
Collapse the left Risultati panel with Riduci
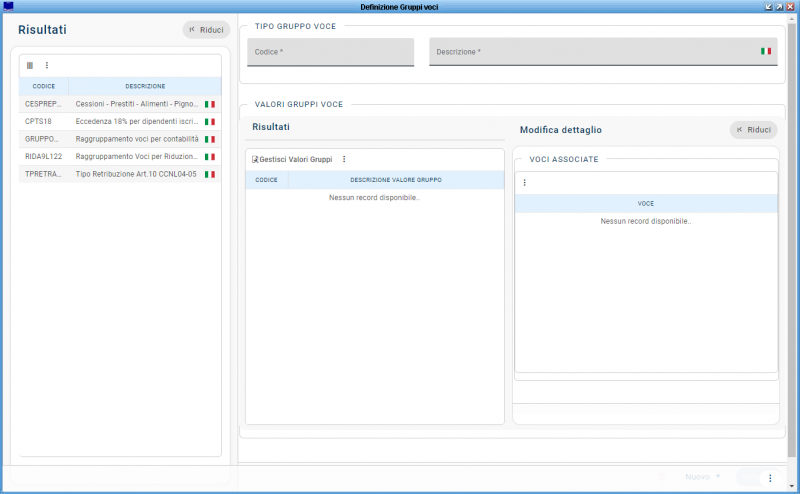coord(206,30)
